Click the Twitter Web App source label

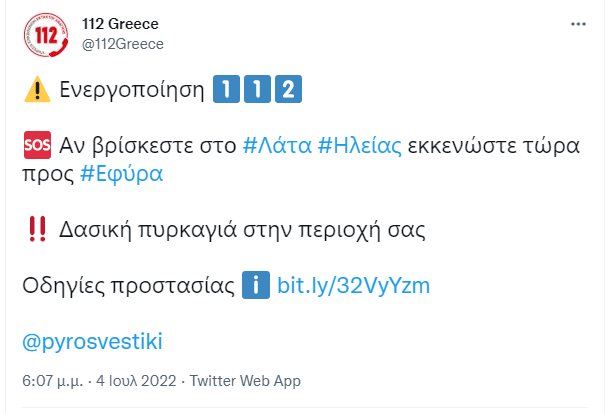(x=244, y=381)
